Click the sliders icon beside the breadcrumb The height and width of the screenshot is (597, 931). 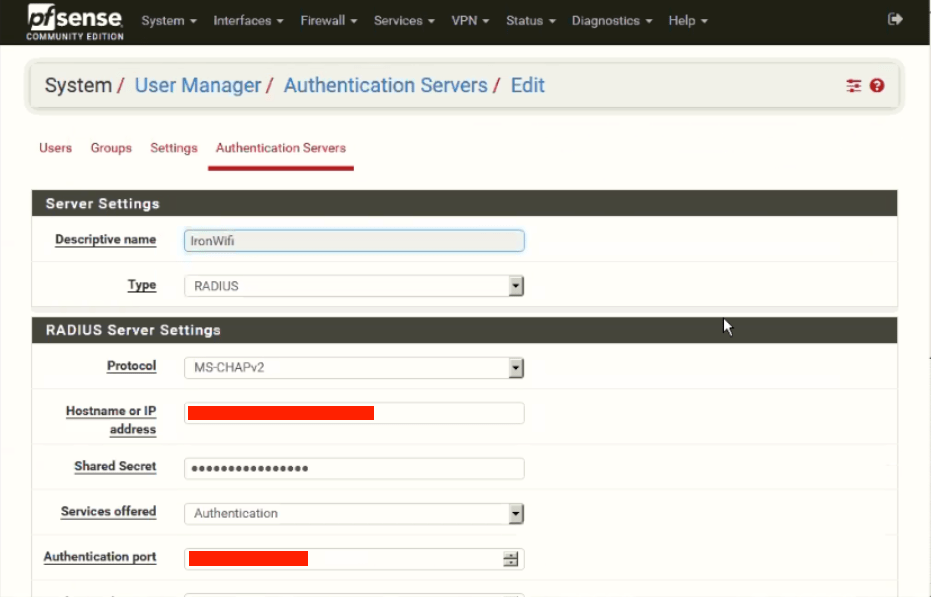click(x=853, y=86)
